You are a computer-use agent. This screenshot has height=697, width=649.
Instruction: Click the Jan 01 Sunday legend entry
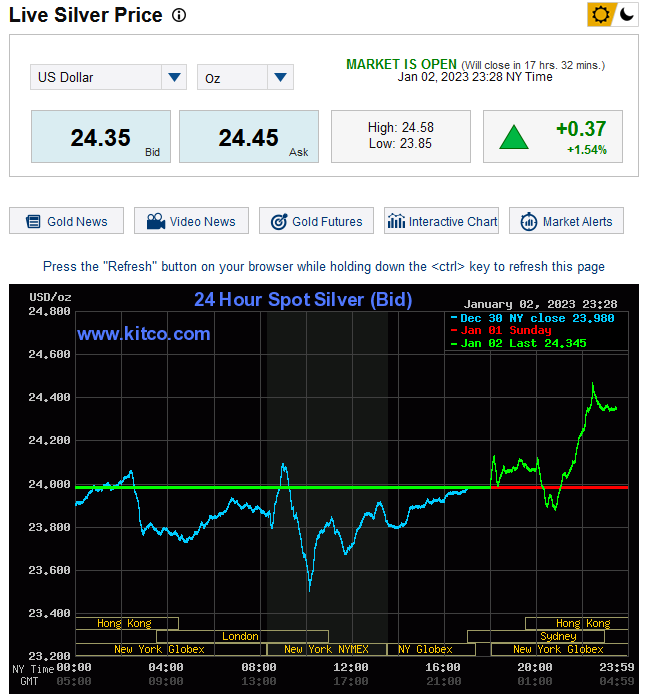pyautogui.click(x=501, y=330)
